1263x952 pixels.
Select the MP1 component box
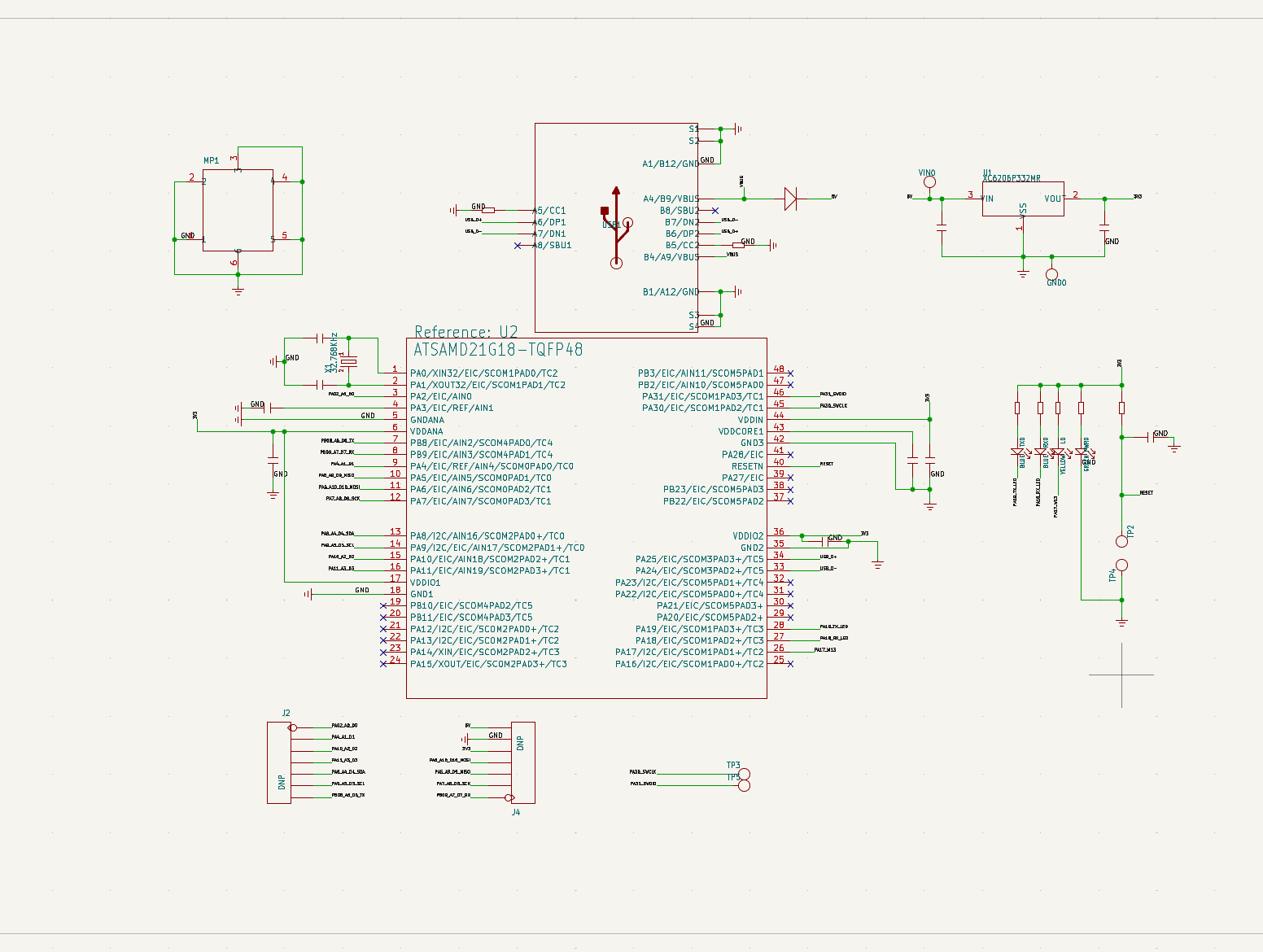pos(238,210)
